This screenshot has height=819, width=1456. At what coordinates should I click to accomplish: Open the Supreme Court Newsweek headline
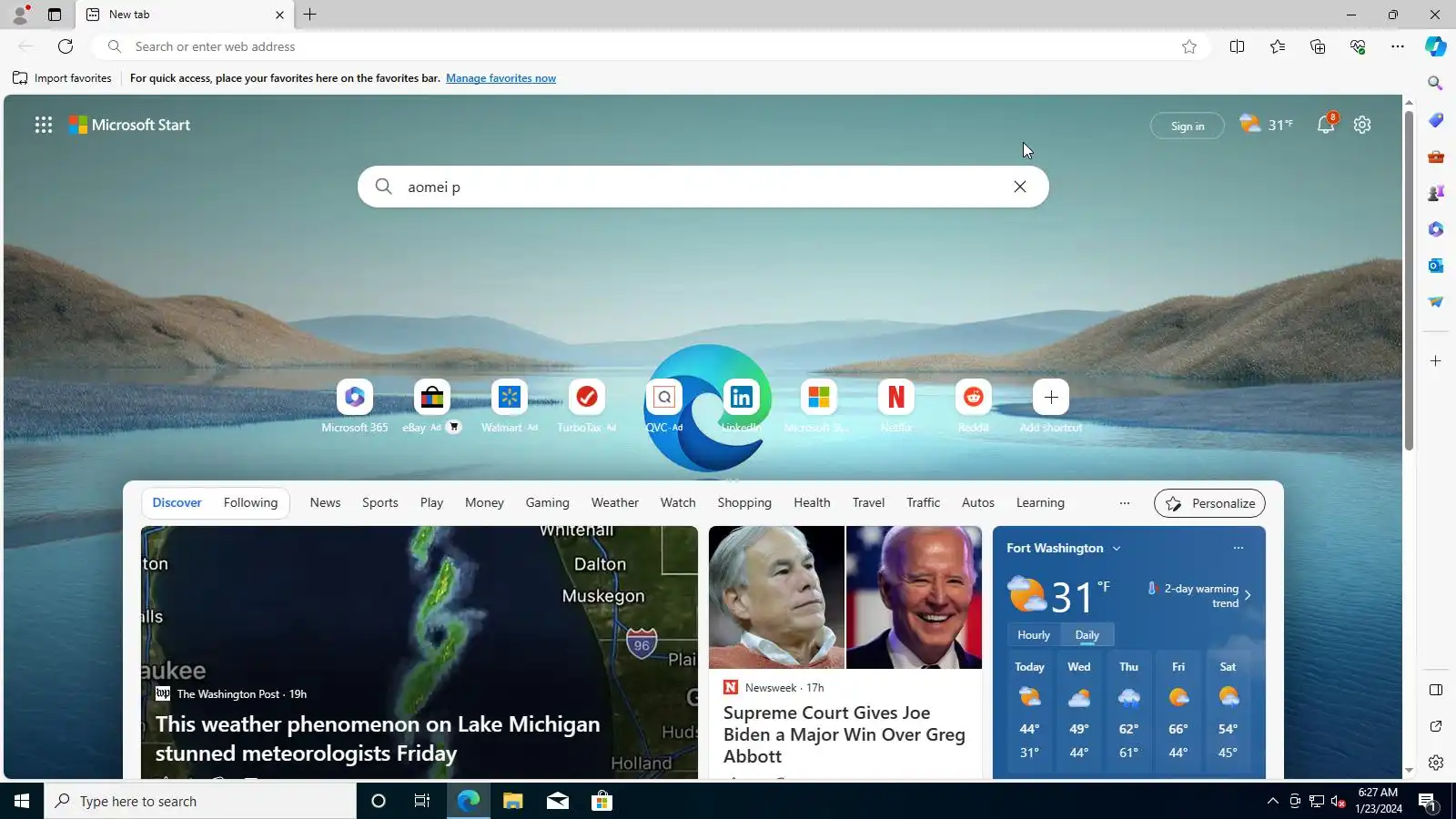coord(844,734)
